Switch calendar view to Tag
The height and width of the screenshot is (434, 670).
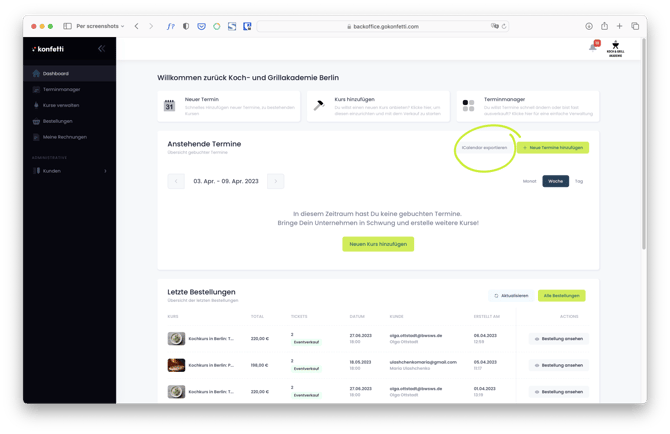tap(579, 181)
